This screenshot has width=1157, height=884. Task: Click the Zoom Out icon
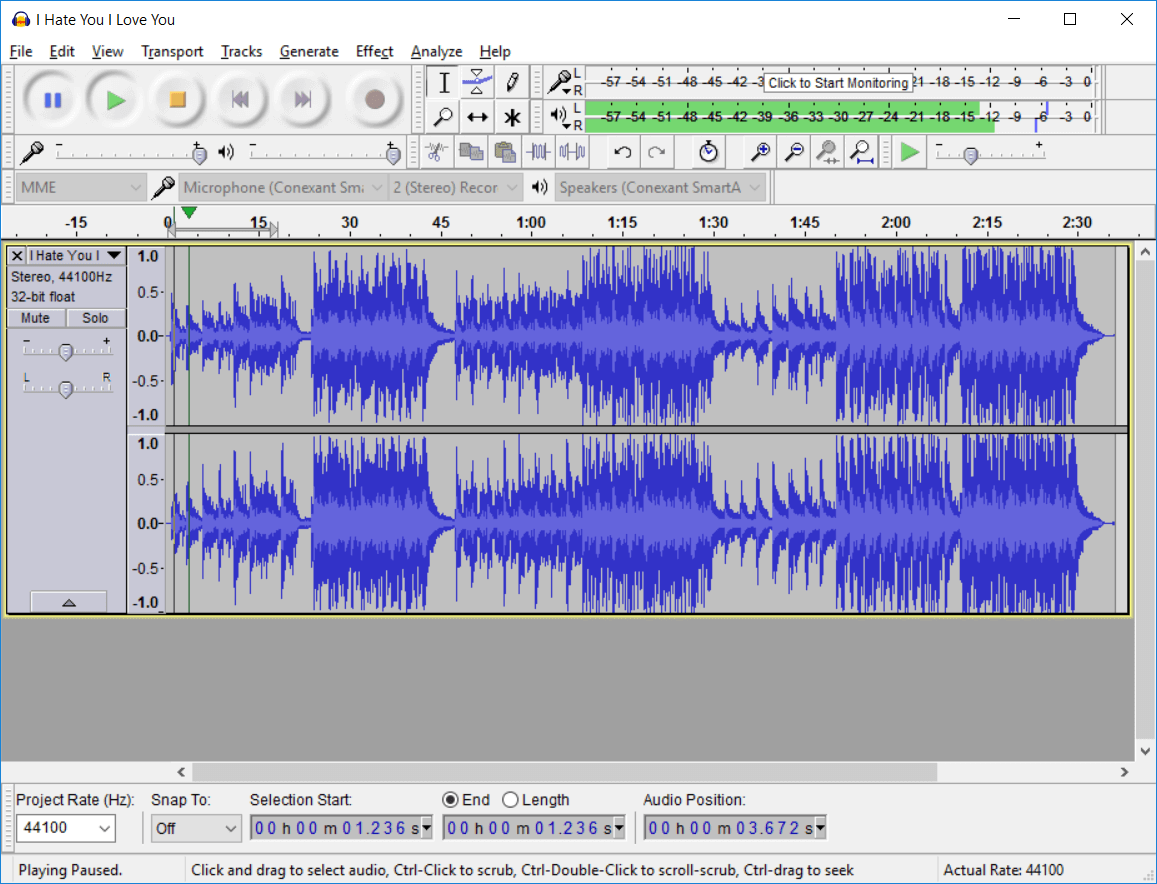point(794,153)
